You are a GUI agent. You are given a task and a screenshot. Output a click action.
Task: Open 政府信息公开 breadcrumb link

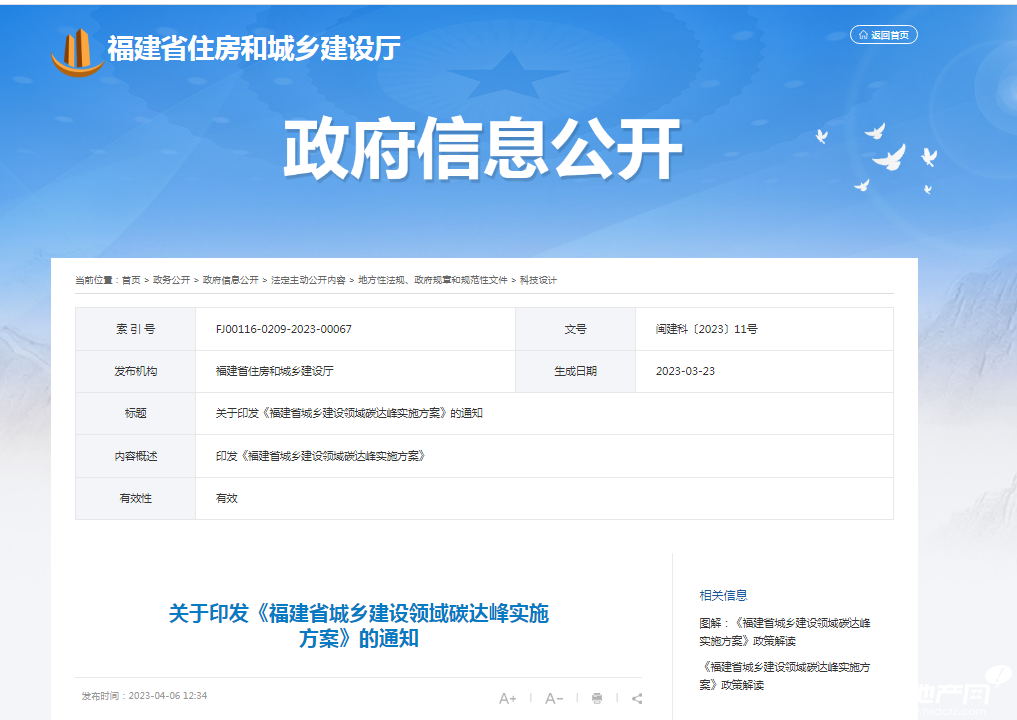(x=230, y=280)
